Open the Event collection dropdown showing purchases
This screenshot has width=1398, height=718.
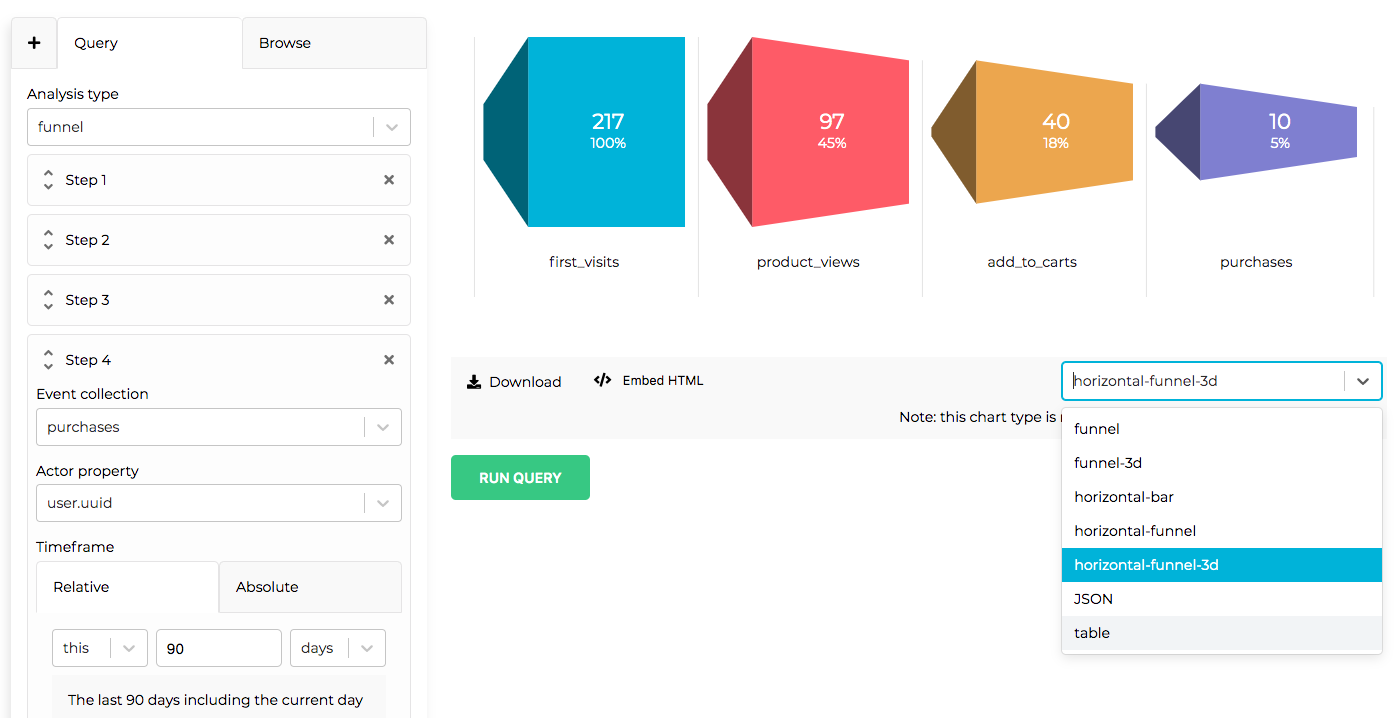coord(381,427)
